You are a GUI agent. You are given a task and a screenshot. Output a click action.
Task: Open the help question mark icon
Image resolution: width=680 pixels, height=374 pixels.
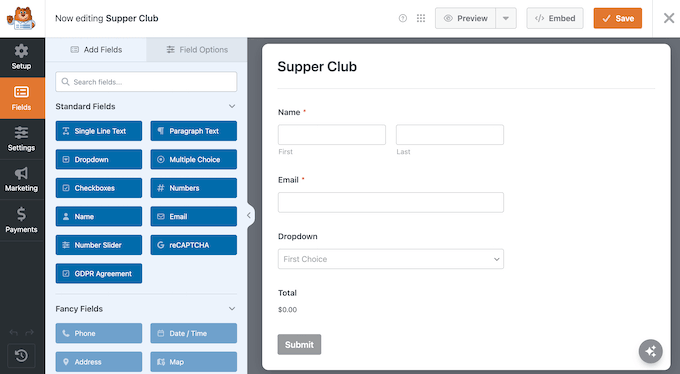click(x=403, y=18)
